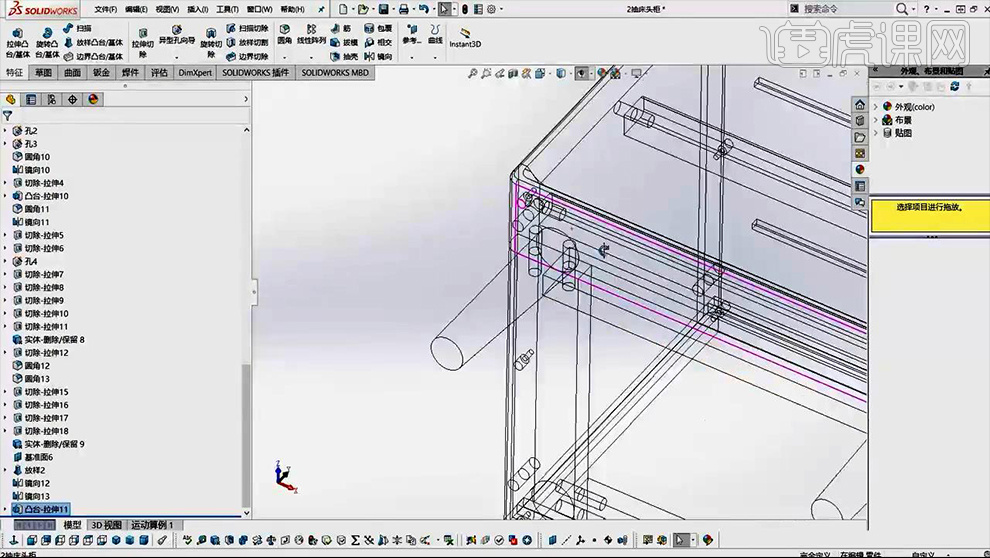Switch to the 钣金 sheet metal tab

point(102,73)
